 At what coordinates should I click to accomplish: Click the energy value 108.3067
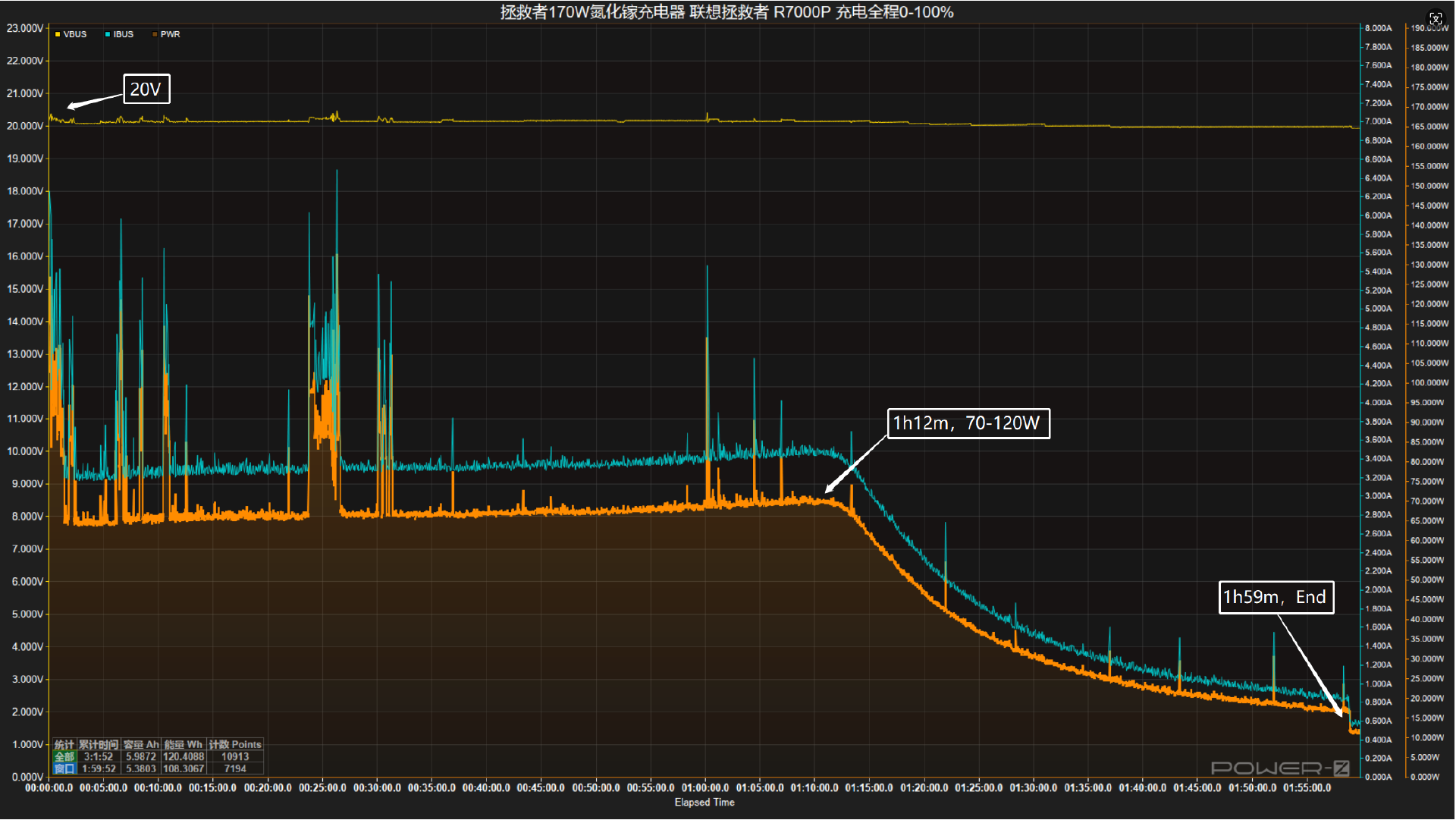point(184,768)
